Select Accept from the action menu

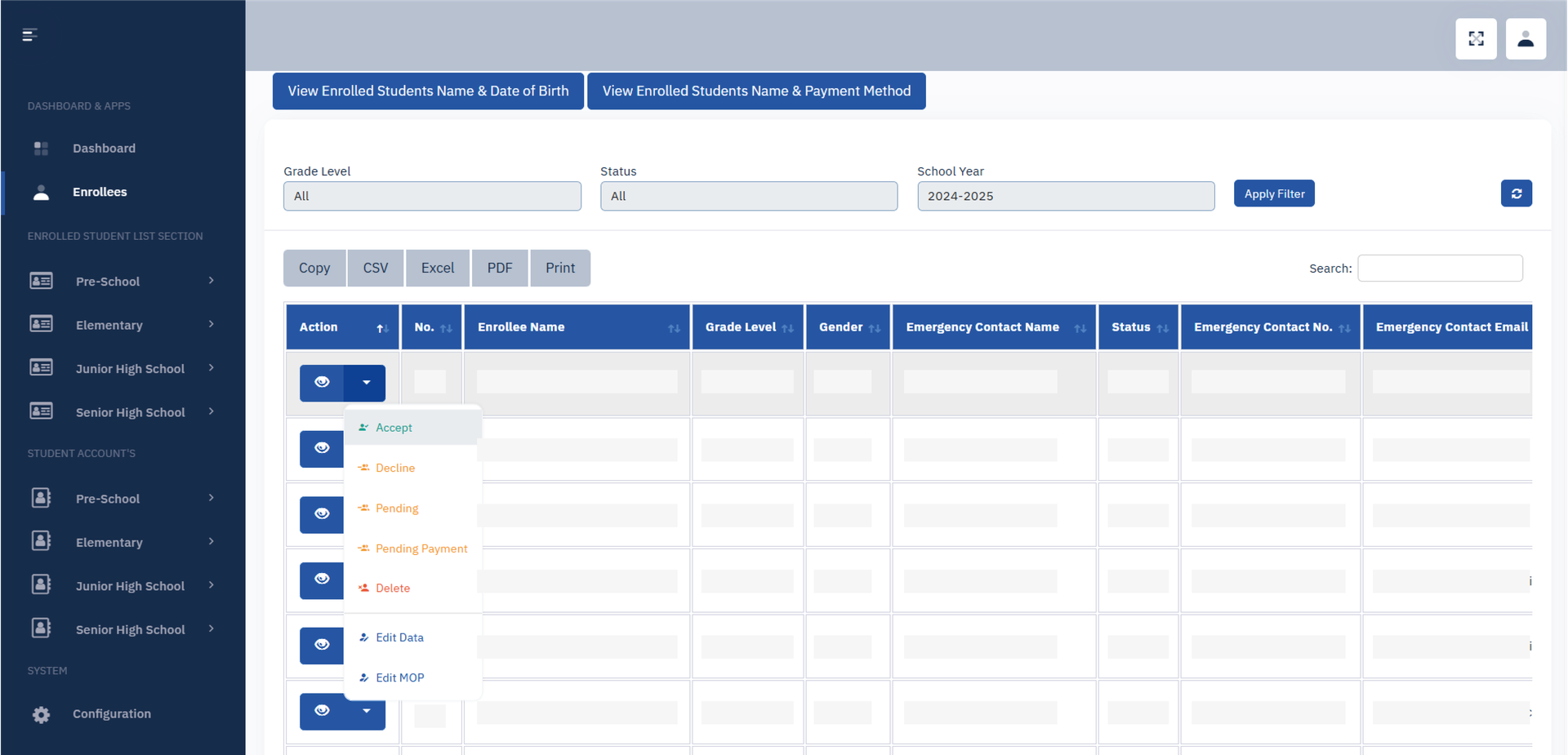[x=394, y=428]
